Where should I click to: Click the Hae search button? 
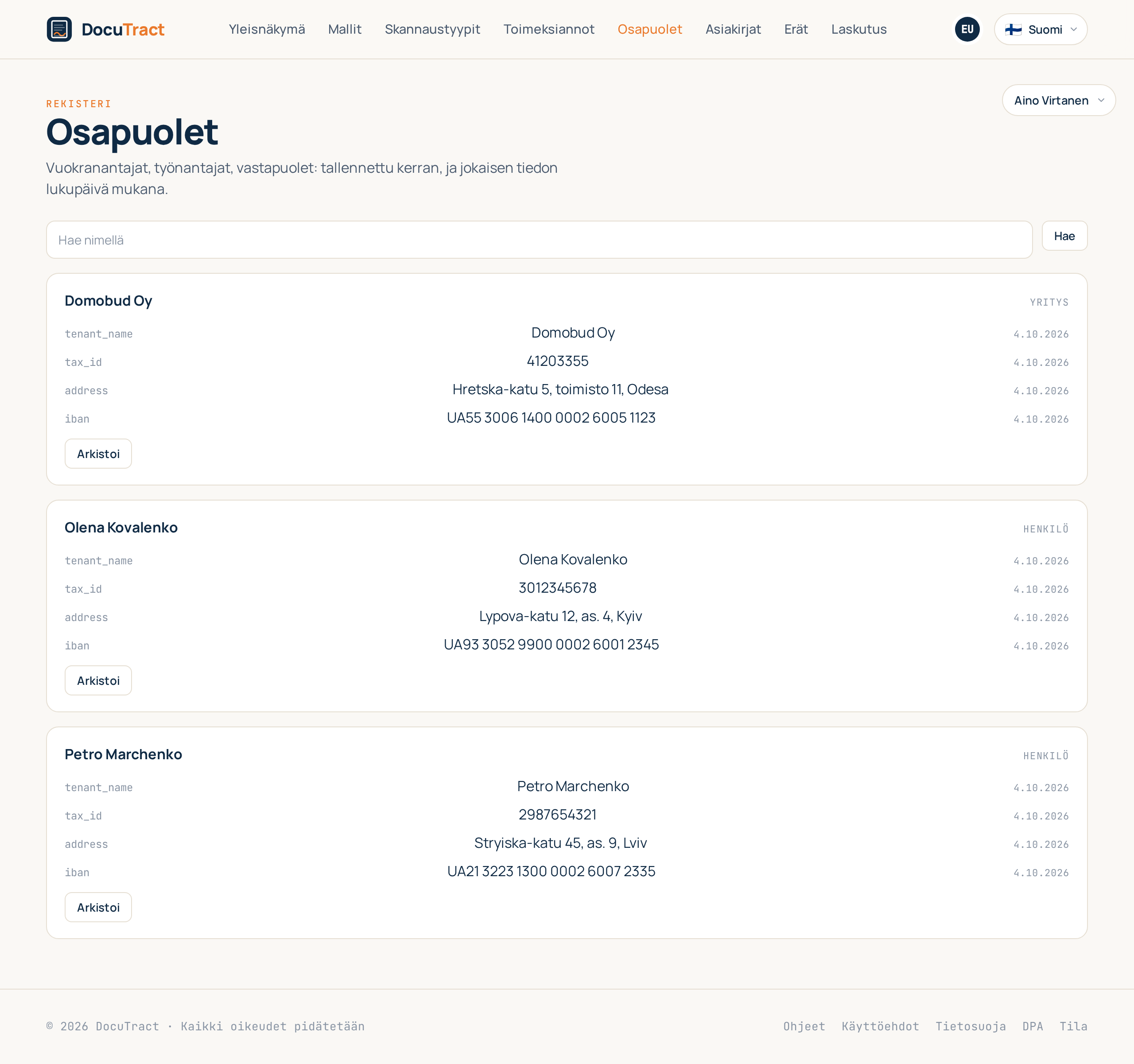1064,236
